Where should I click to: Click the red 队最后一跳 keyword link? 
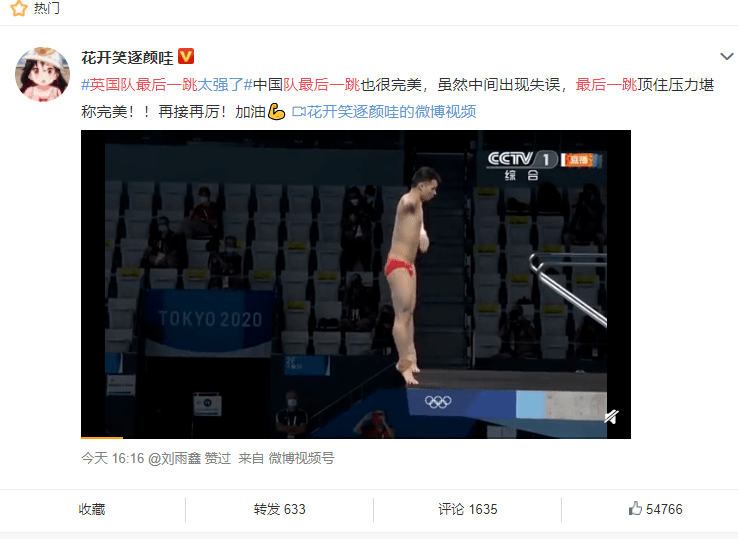[x=321, y=85]
